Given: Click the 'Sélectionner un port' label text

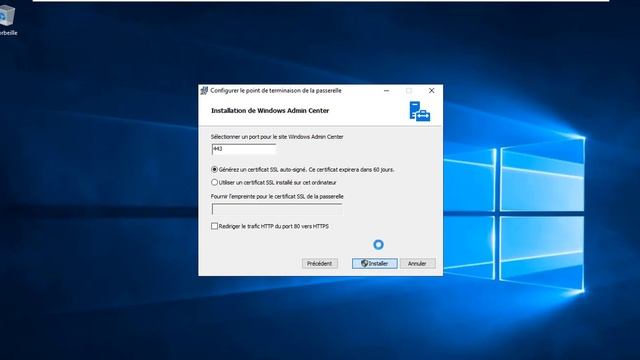Looking at the screenshot, I should (x=277, y=137).
